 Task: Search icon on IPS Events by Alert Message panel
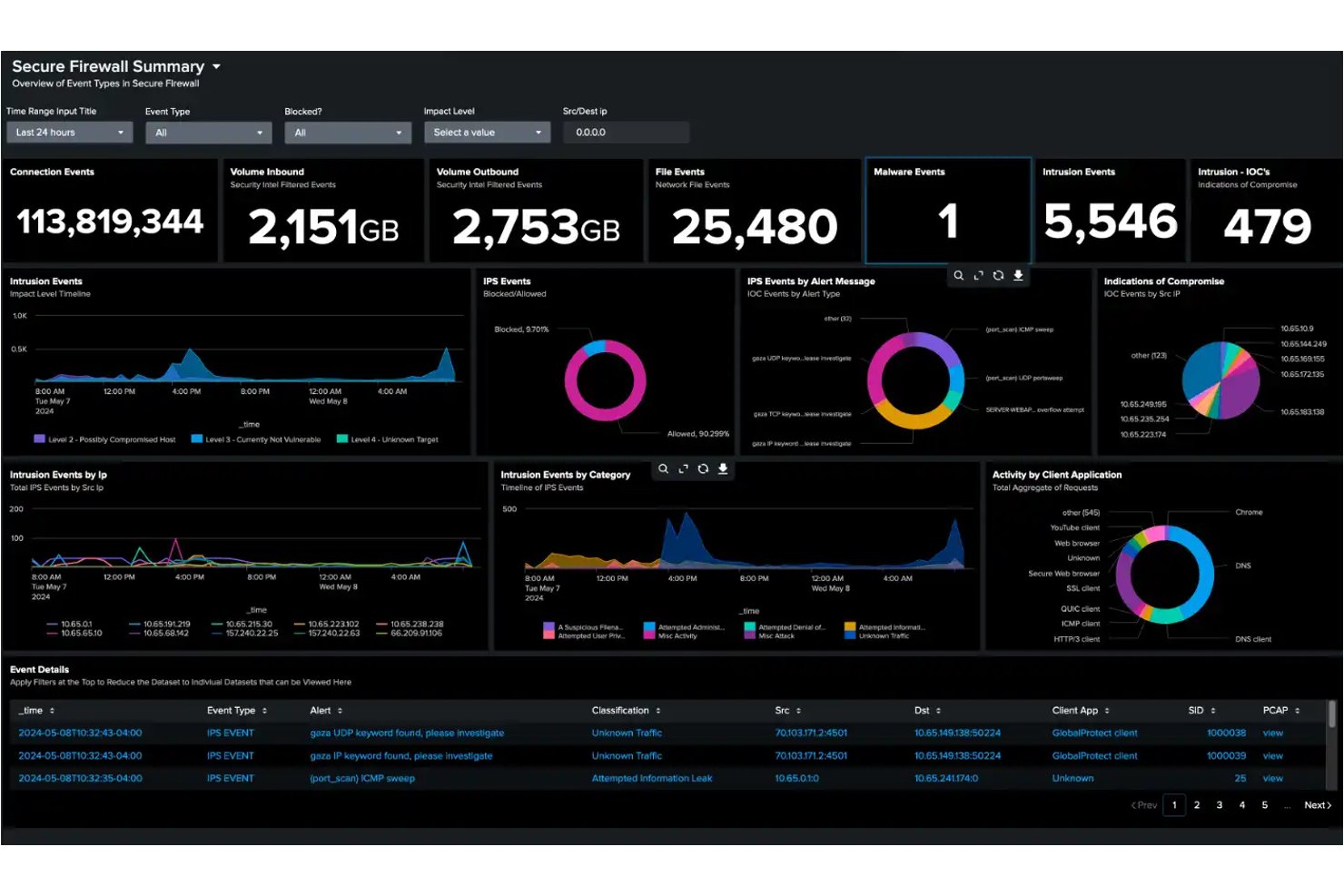pyautogui.click(x=958, y=275)
